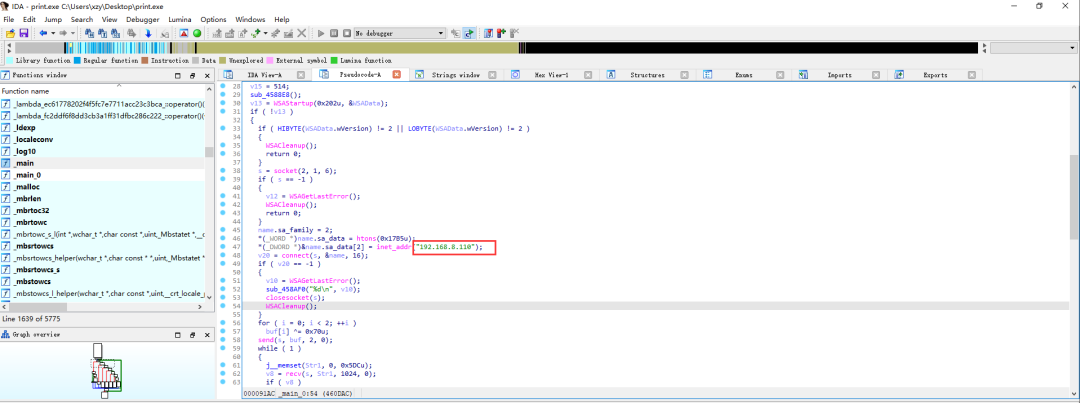This screenshot has height=403, width=1080.
Task: Click the Function name column header
Action: [x=102, y=91]
